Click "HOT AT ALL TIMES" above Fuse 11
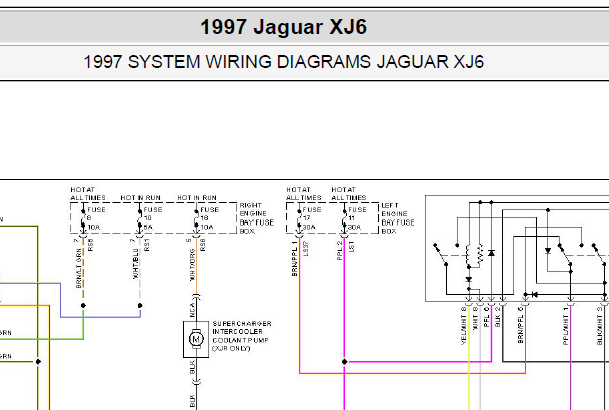The image size is (609, 410). pyautogui.click(x=349, y=193)
